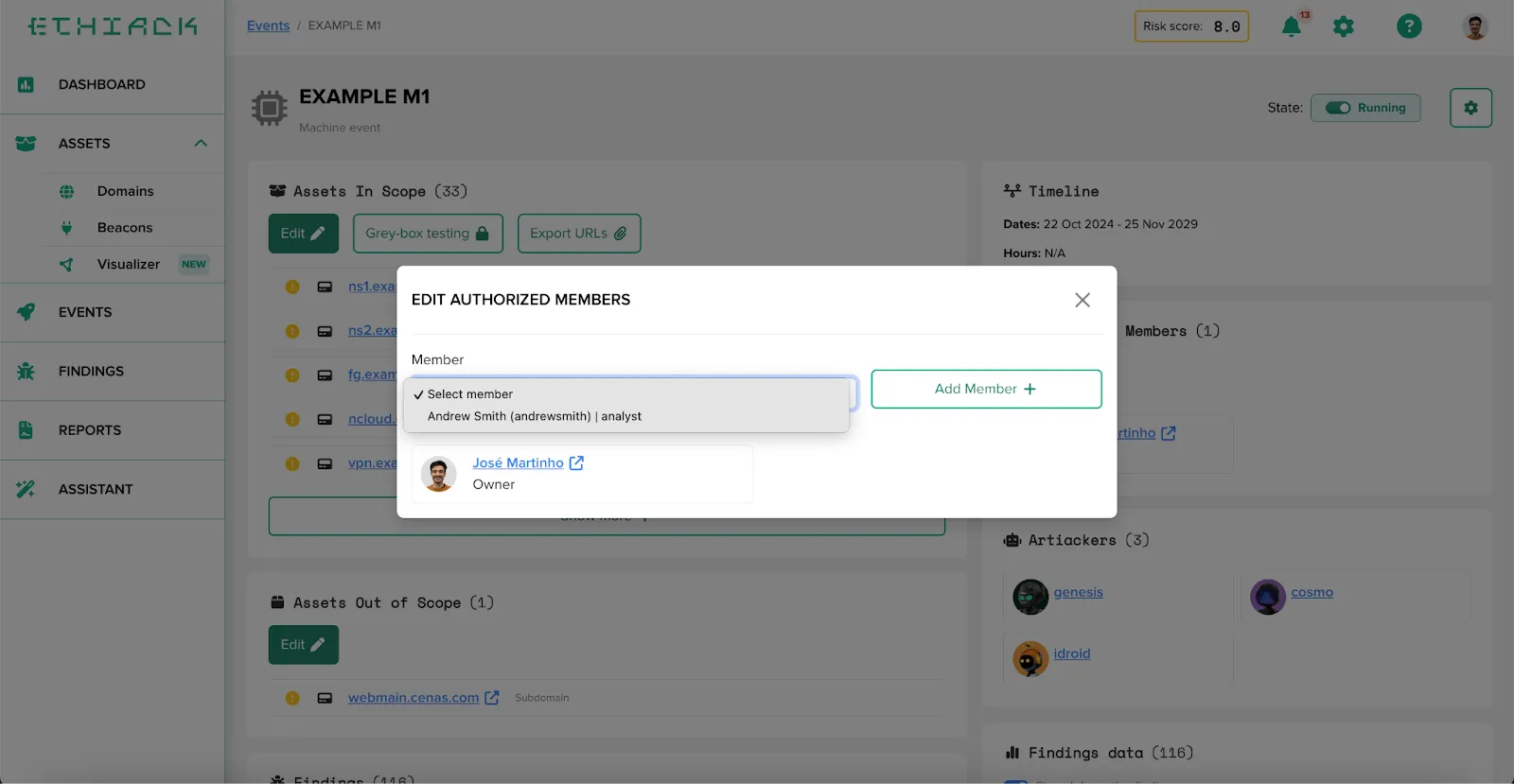Click the event settings gear button
Viewport: 1514px width, 784px height.
(x=1470, y=108)
